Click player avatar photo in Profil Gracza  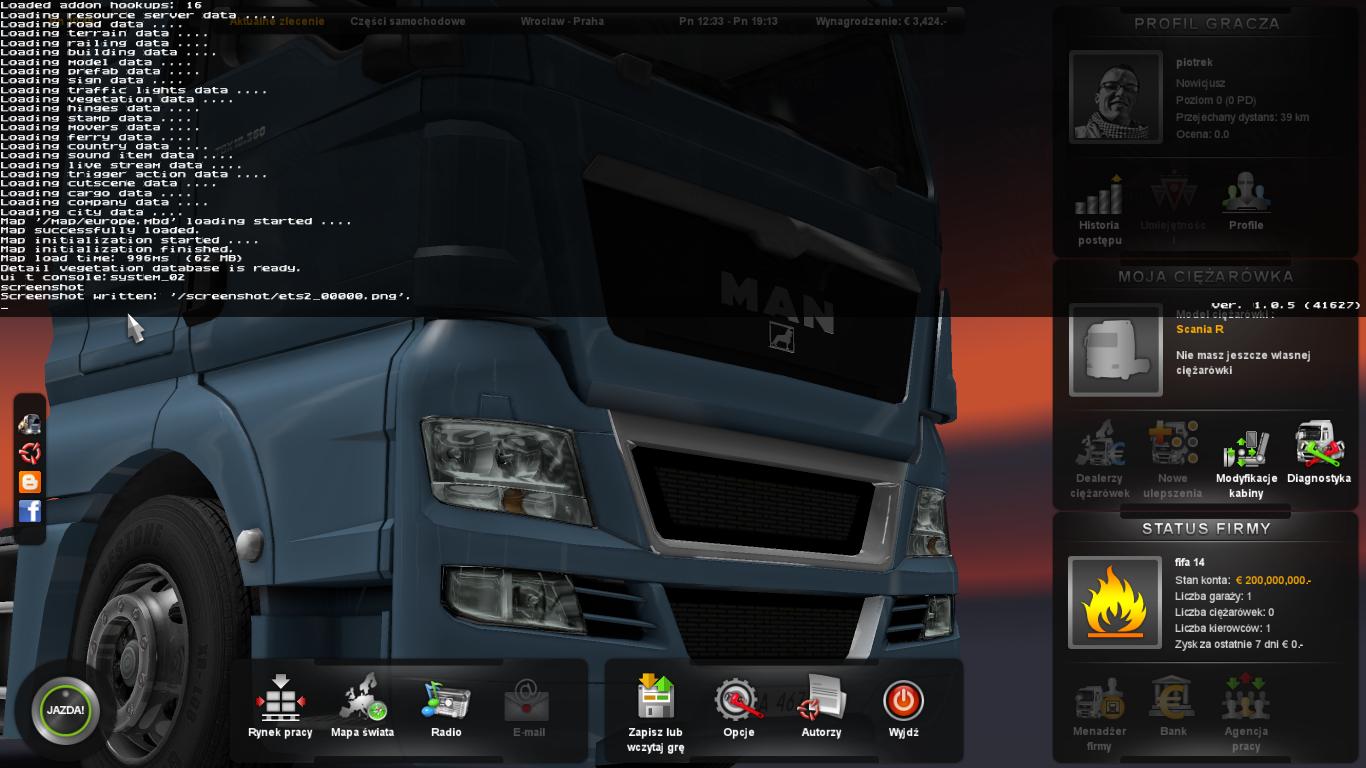(x=1115, y=97)
